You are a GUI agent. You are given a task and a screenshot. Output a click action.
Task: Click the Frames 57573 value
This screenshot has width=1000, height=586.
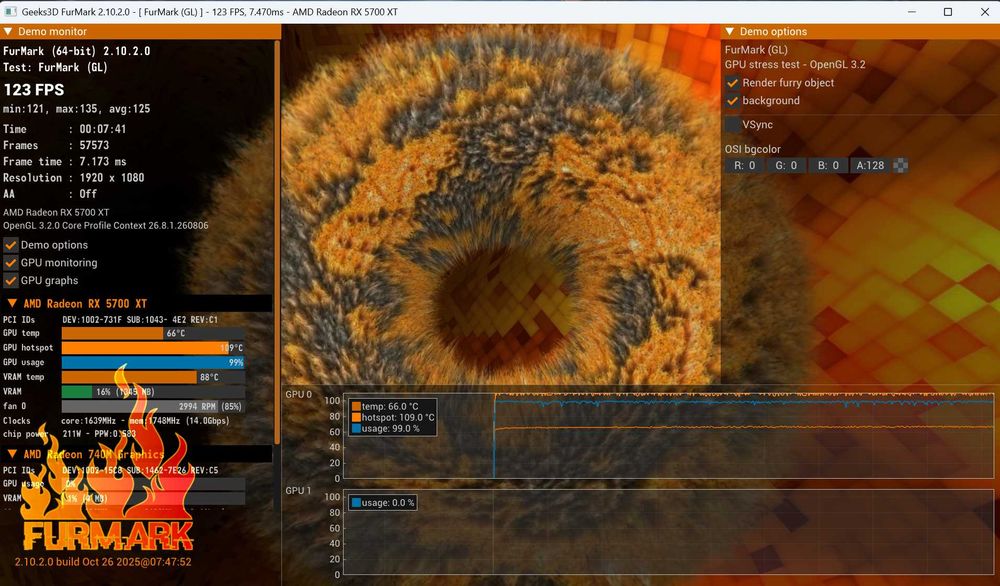coord(94,145)
